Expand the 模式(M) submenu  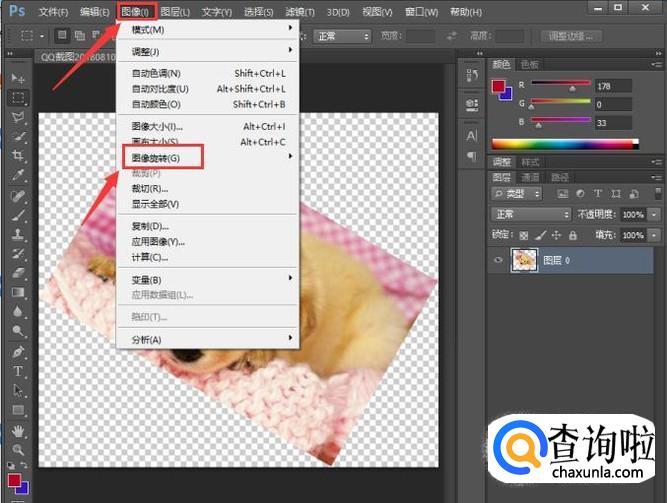[x=208, y=29]
